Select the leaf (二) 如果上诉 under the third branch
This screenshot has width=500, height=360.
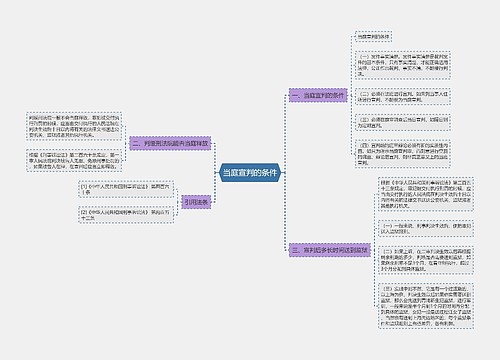tap(426, 260)
